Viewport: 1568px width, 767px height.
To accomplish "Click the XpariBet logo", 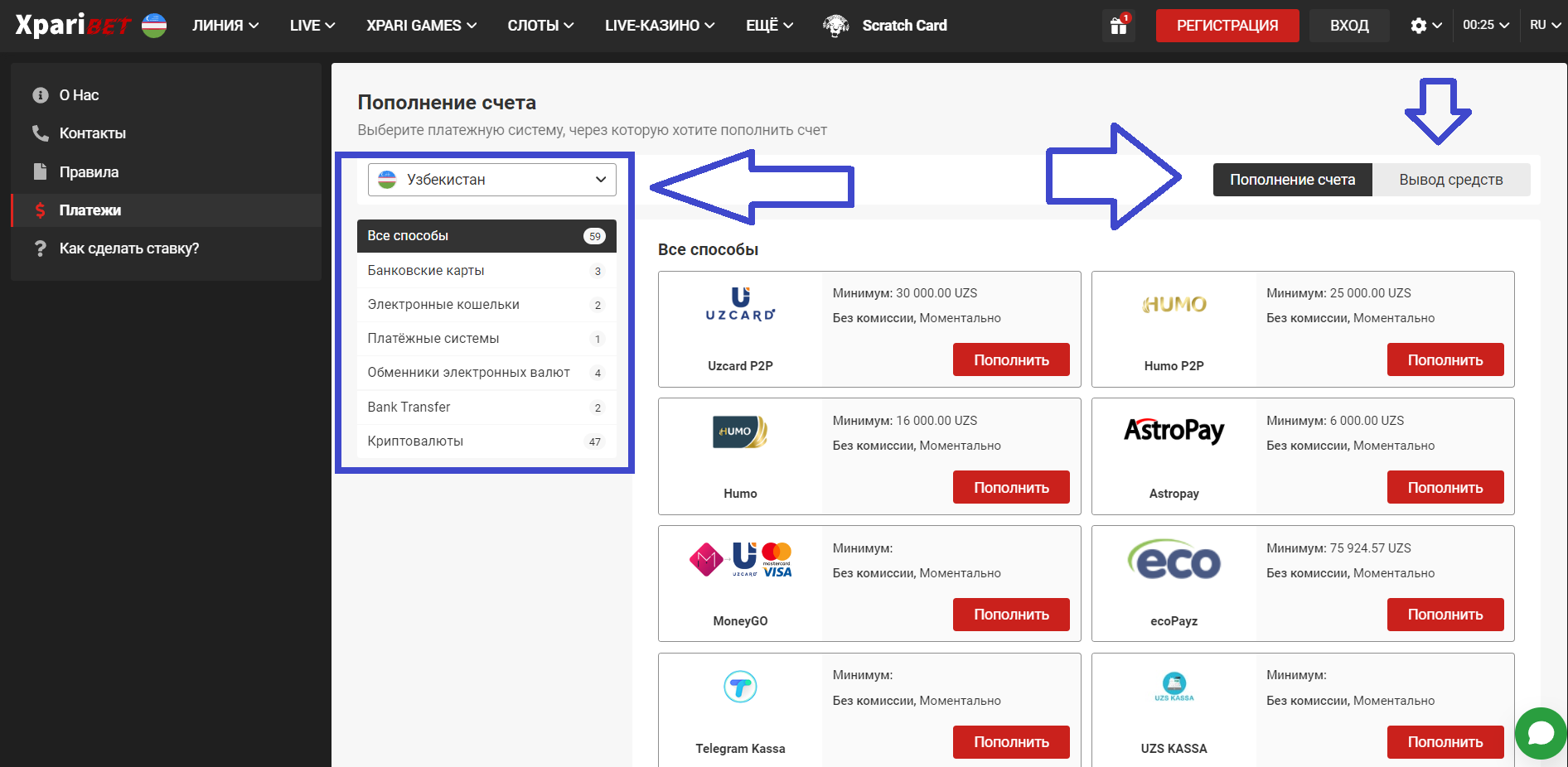I will tap(73, 25).
